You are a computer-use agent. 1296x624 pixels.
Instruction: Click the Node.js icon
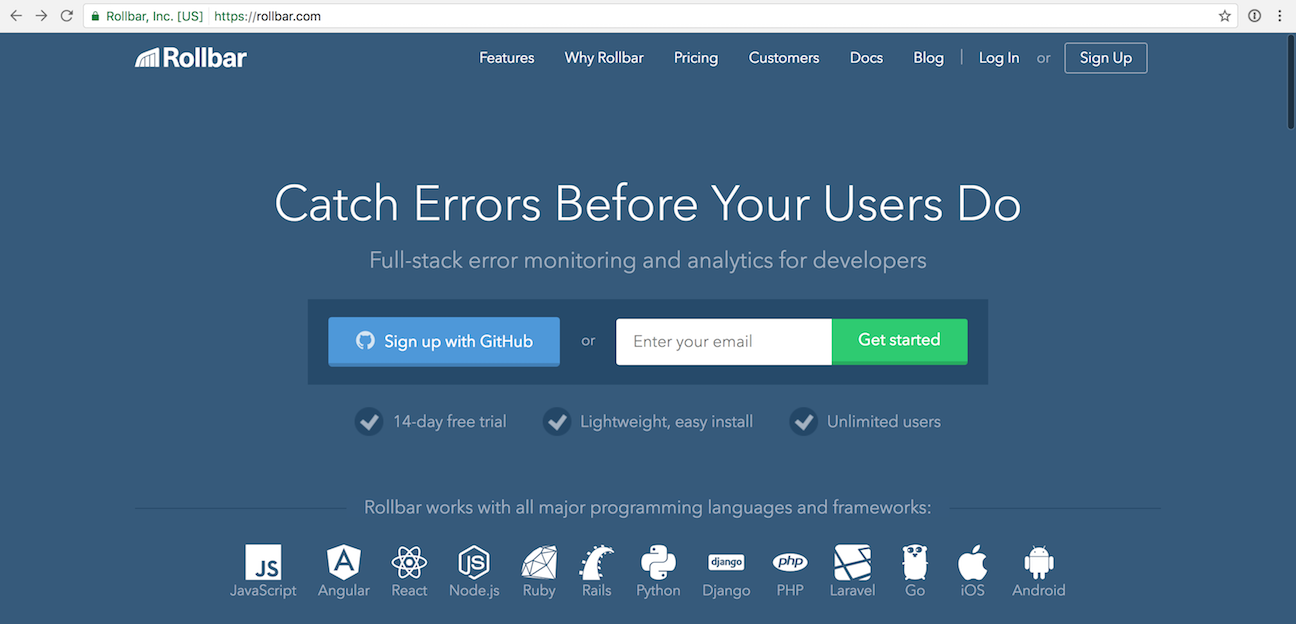[473, 562]
